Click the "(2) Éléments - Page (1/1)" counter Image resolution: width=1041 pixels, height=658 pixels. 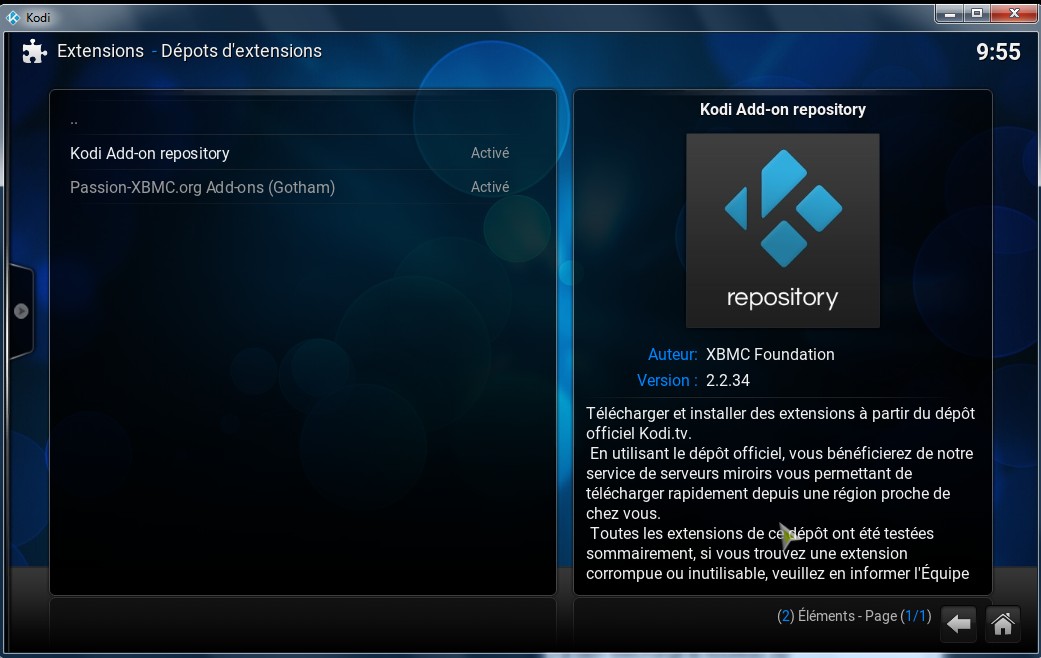tap(854, 616)
